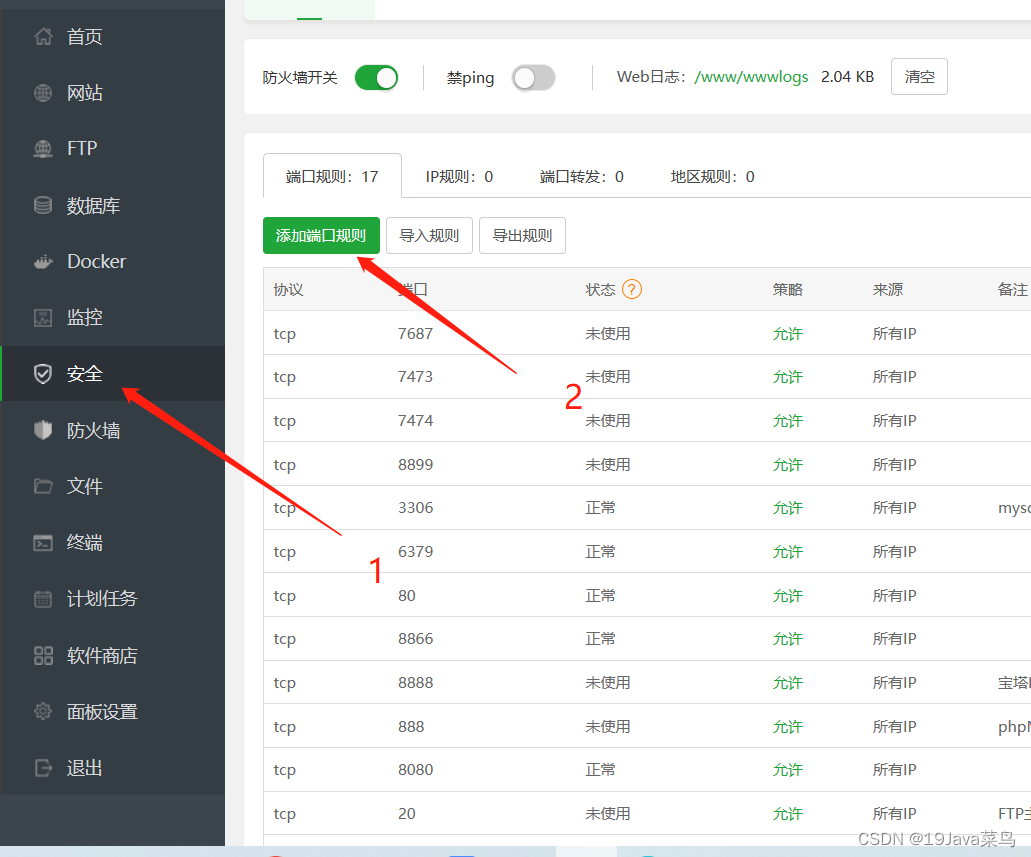Select 软件商店 in the sidebar
The height and width of the screenshot is (857, 1031).
coord(112,655)
